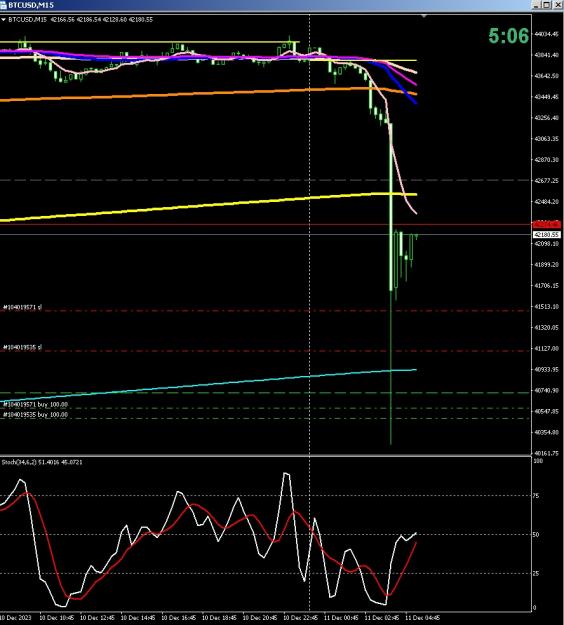
Task: Click the 11 Dec 04:45 time axis label
Action: coord(423,617)
